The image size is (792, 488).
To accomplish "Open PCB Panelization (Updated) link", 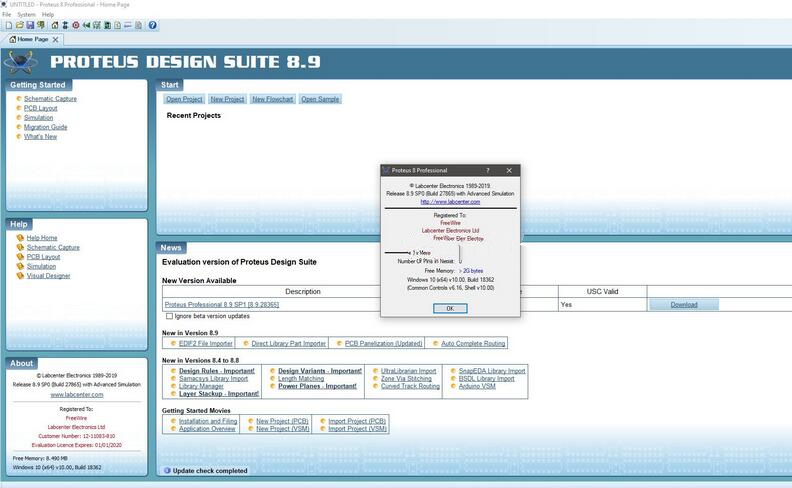I will tap(383, 344).
